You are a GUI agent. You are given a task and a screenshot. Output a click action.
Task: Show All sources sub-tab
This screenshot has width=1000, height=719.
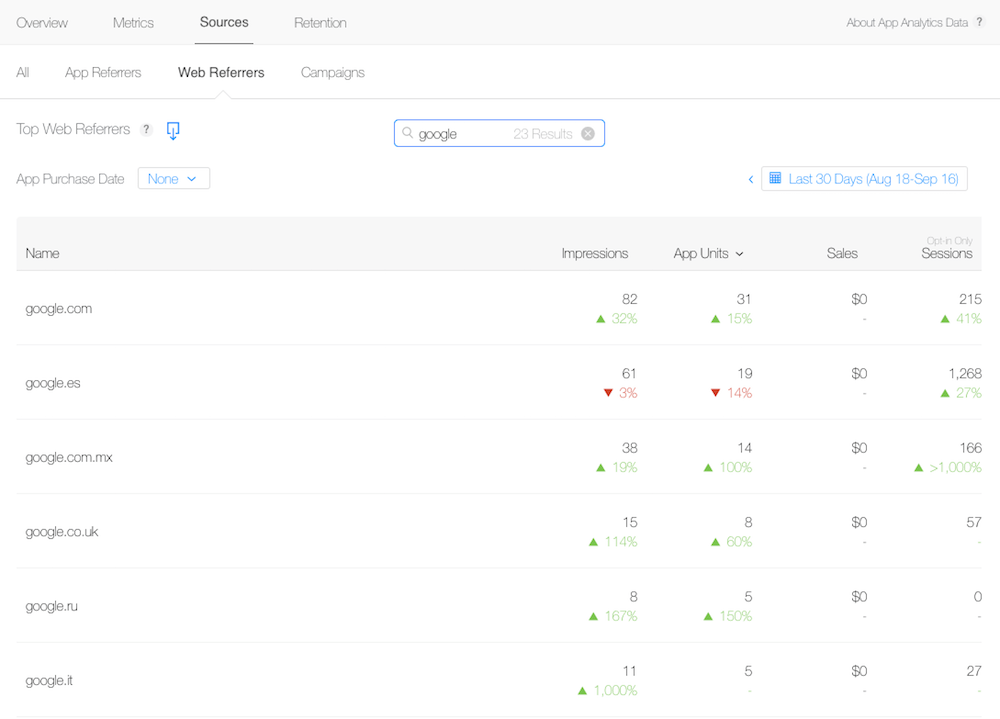23,73
